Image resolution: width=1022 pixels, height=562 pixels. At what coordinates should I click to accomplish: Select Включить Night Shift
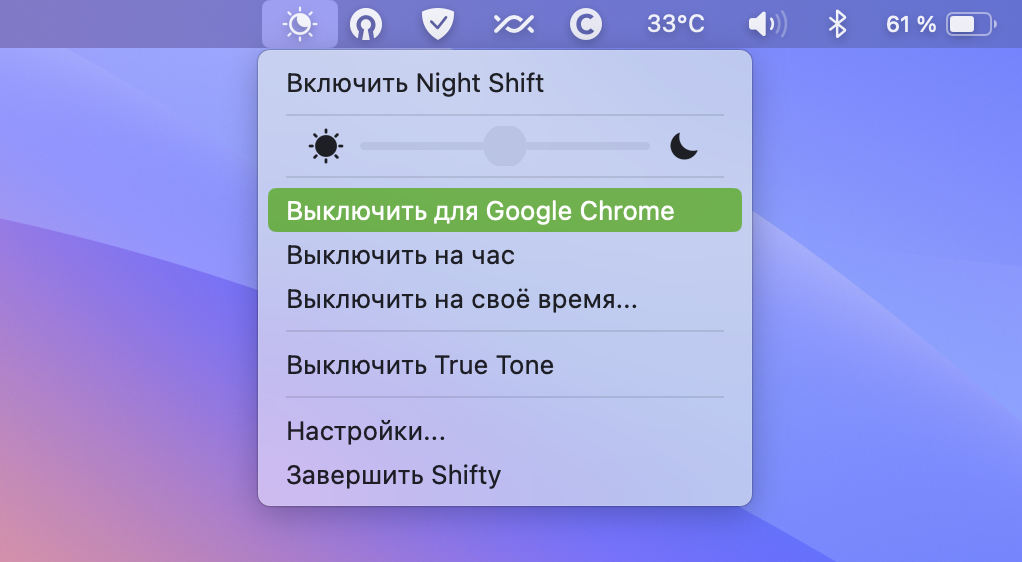(505, 83)
